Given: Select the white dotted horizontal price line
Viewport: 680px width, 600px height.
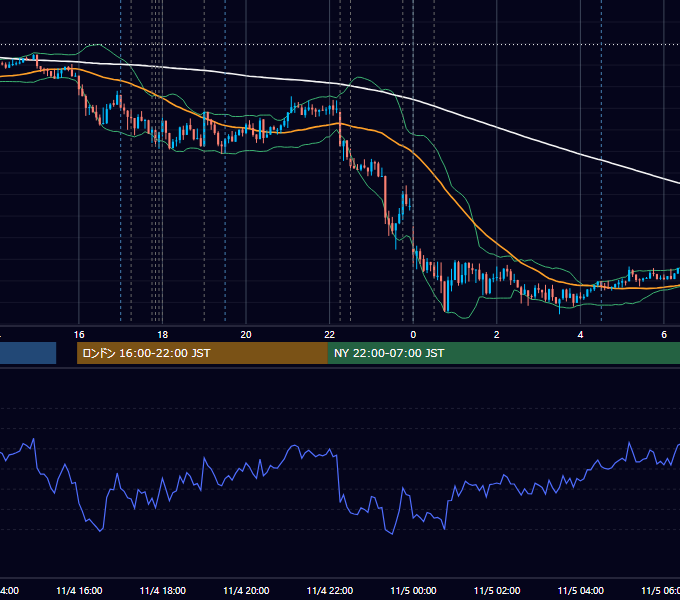Looking at the screenshot, I should (340, 44).
